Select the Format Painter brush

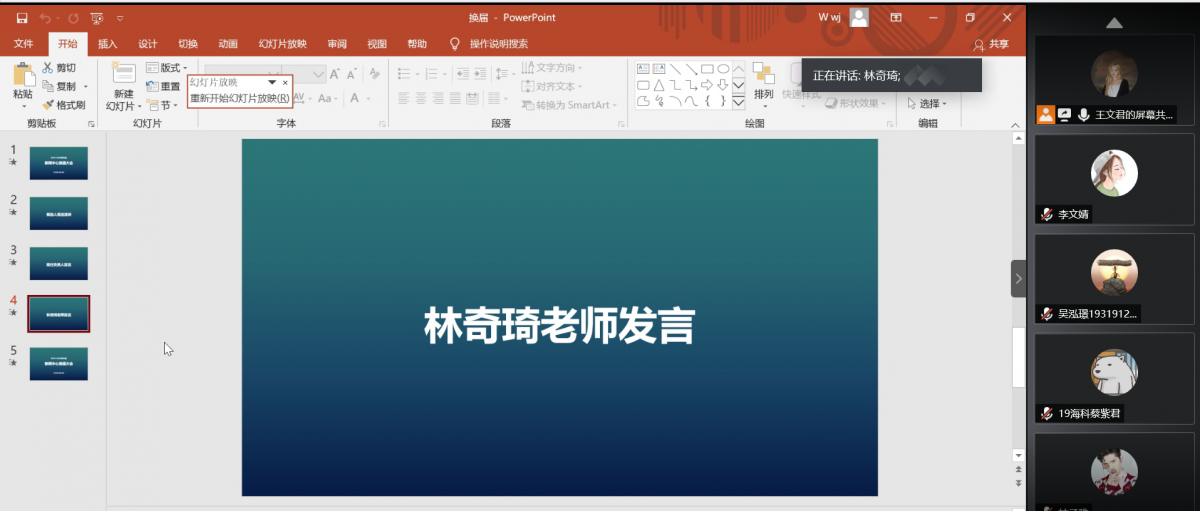49,105
